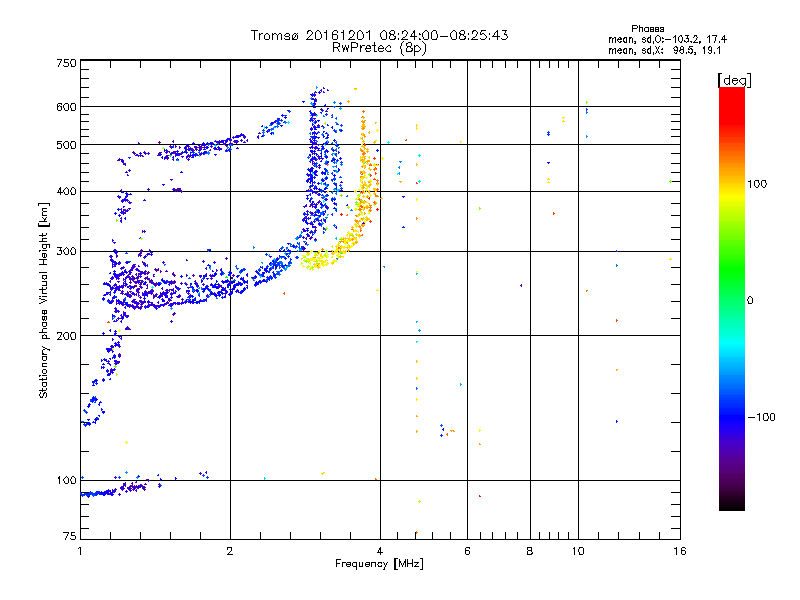Click the x-axis tick label '16'
The image size is (800, 600).
(x=680, y=551)
